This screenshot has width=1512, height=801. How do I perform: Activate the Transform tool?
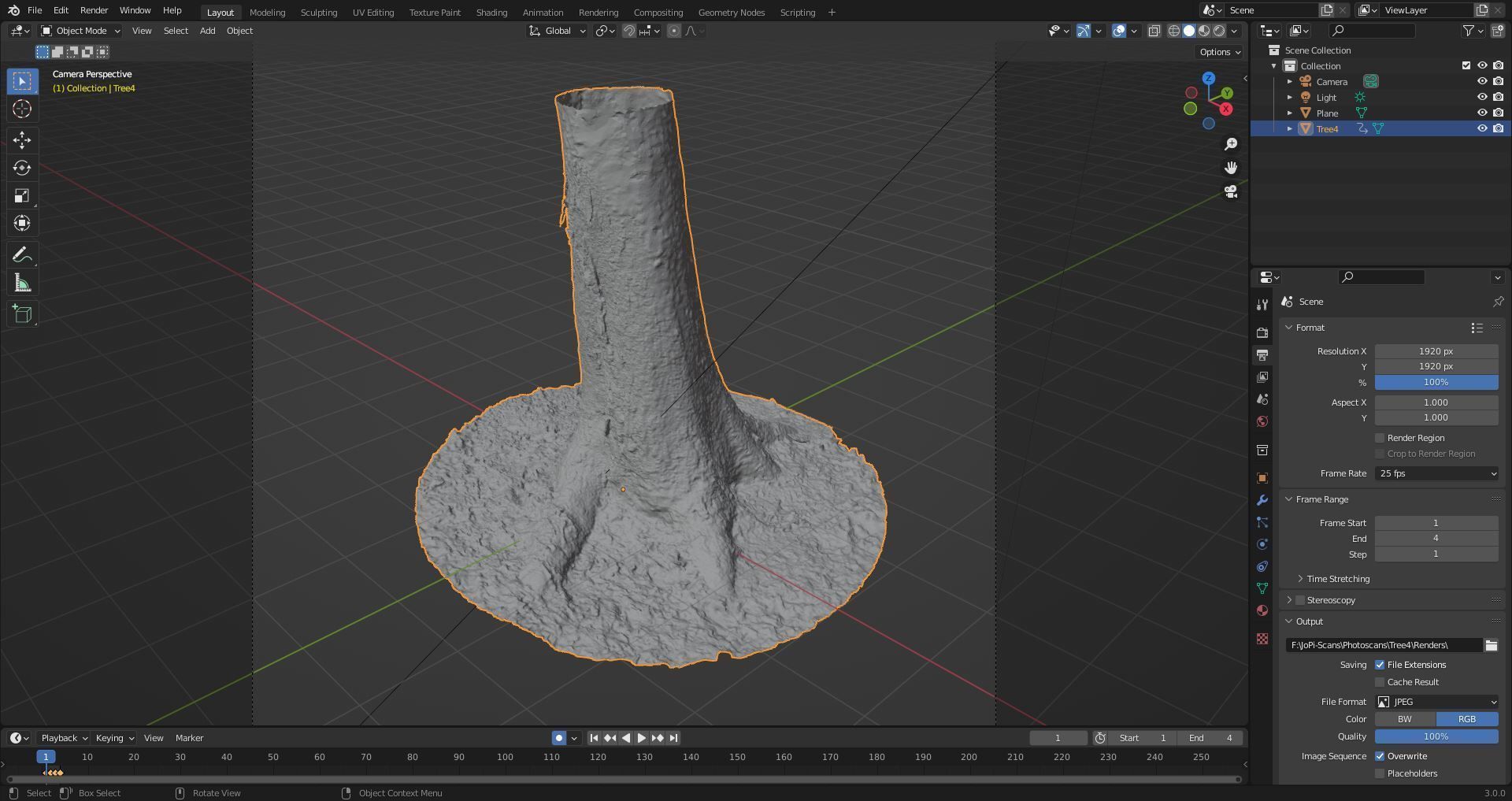tap(22, 223)
